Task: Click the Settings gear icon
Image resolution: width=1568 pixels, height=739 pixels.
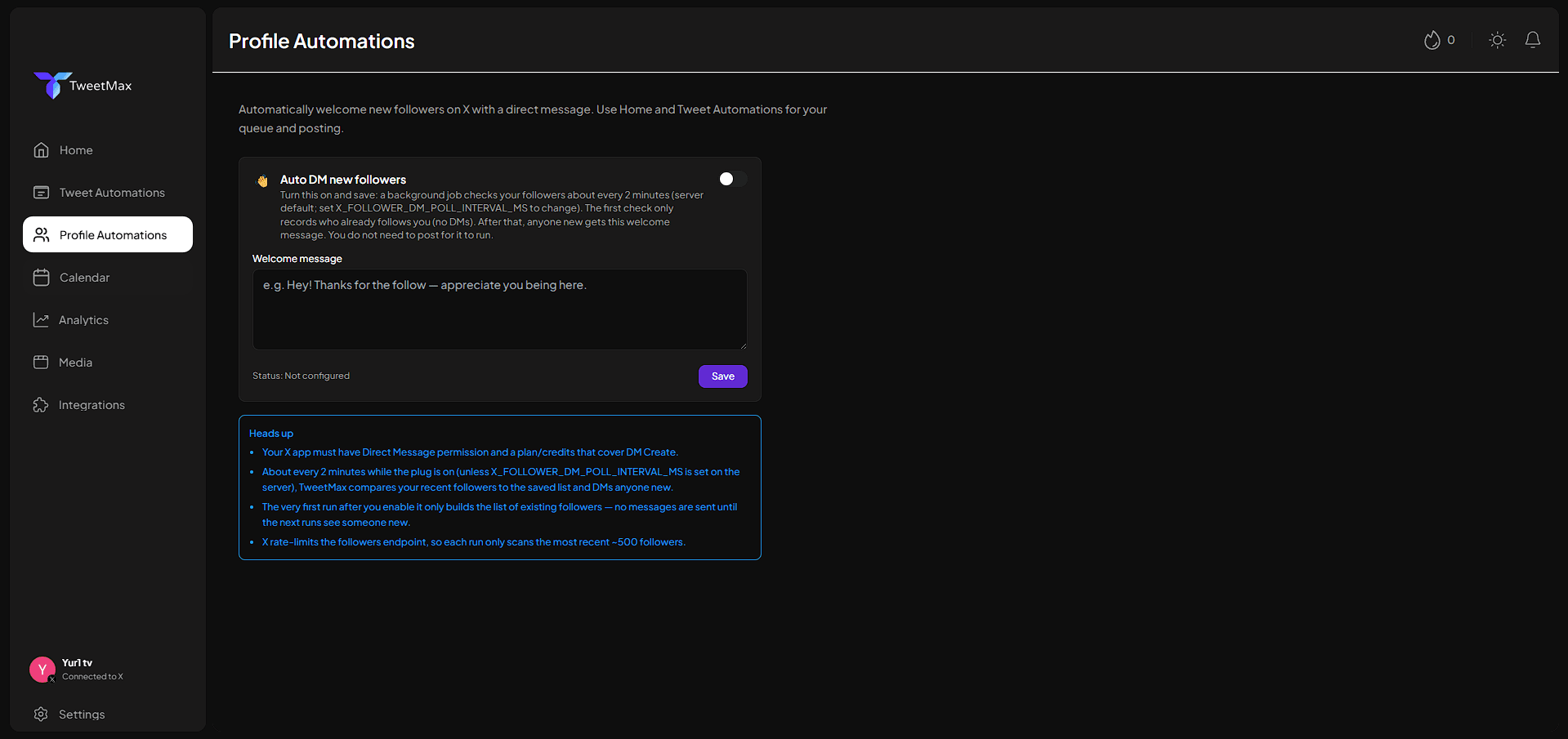Action: pos(41,715)
